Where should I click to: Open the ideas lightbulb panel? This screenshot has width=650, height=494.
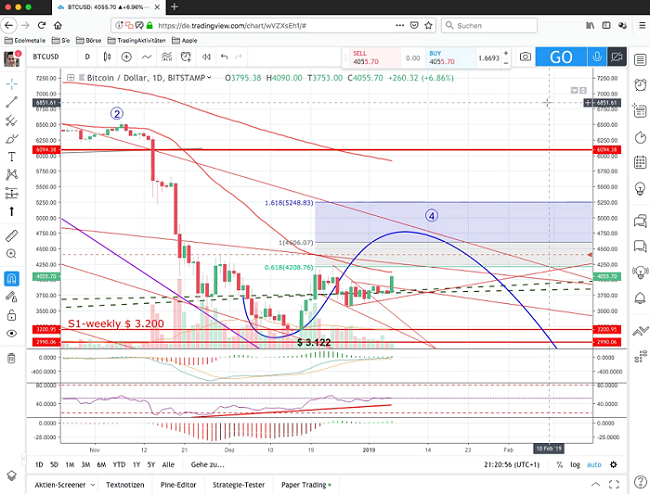[640, 188]
